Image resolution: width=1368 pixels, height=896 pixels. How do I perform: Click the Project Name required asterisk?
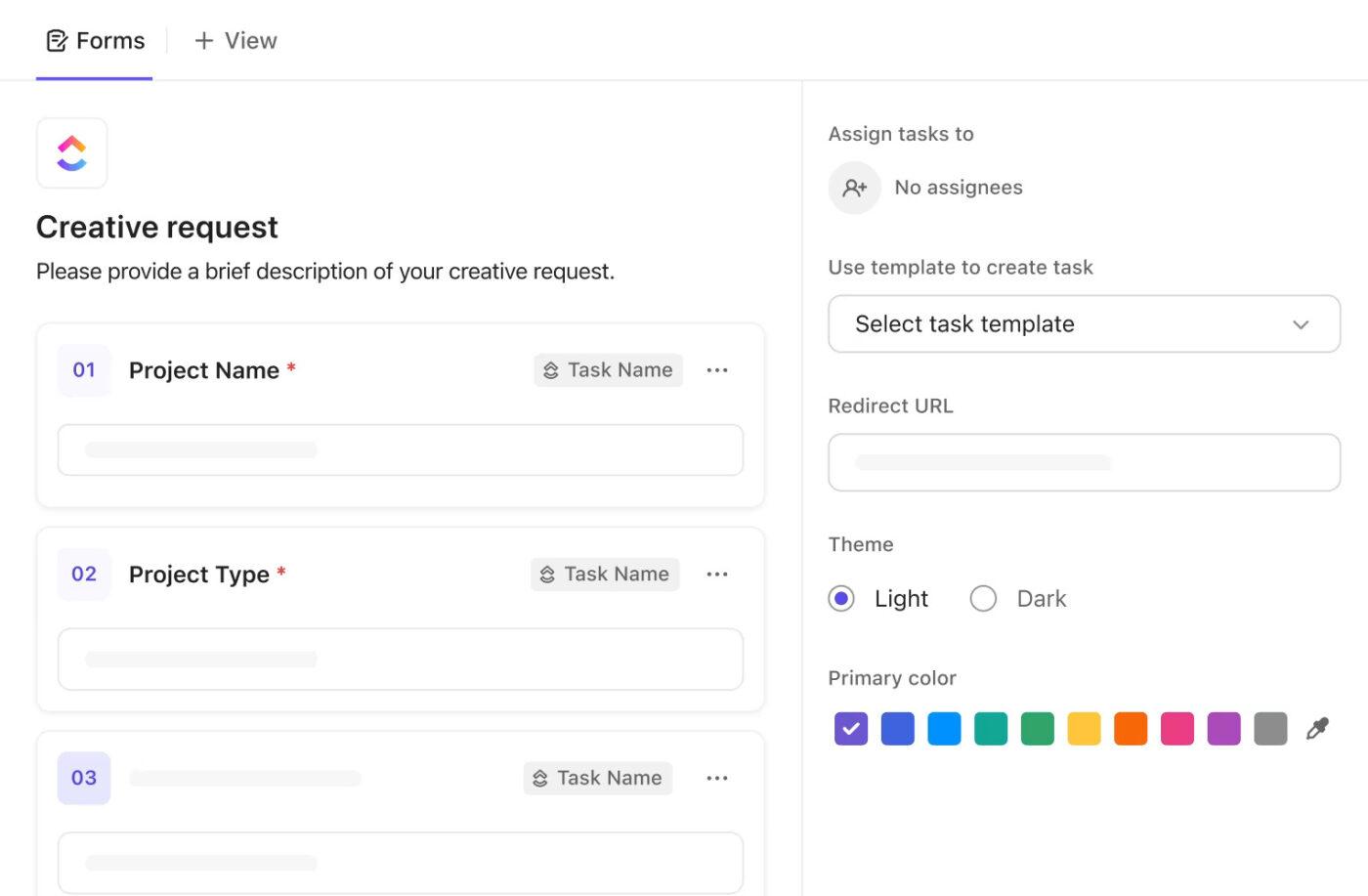[x=291, y=367]
